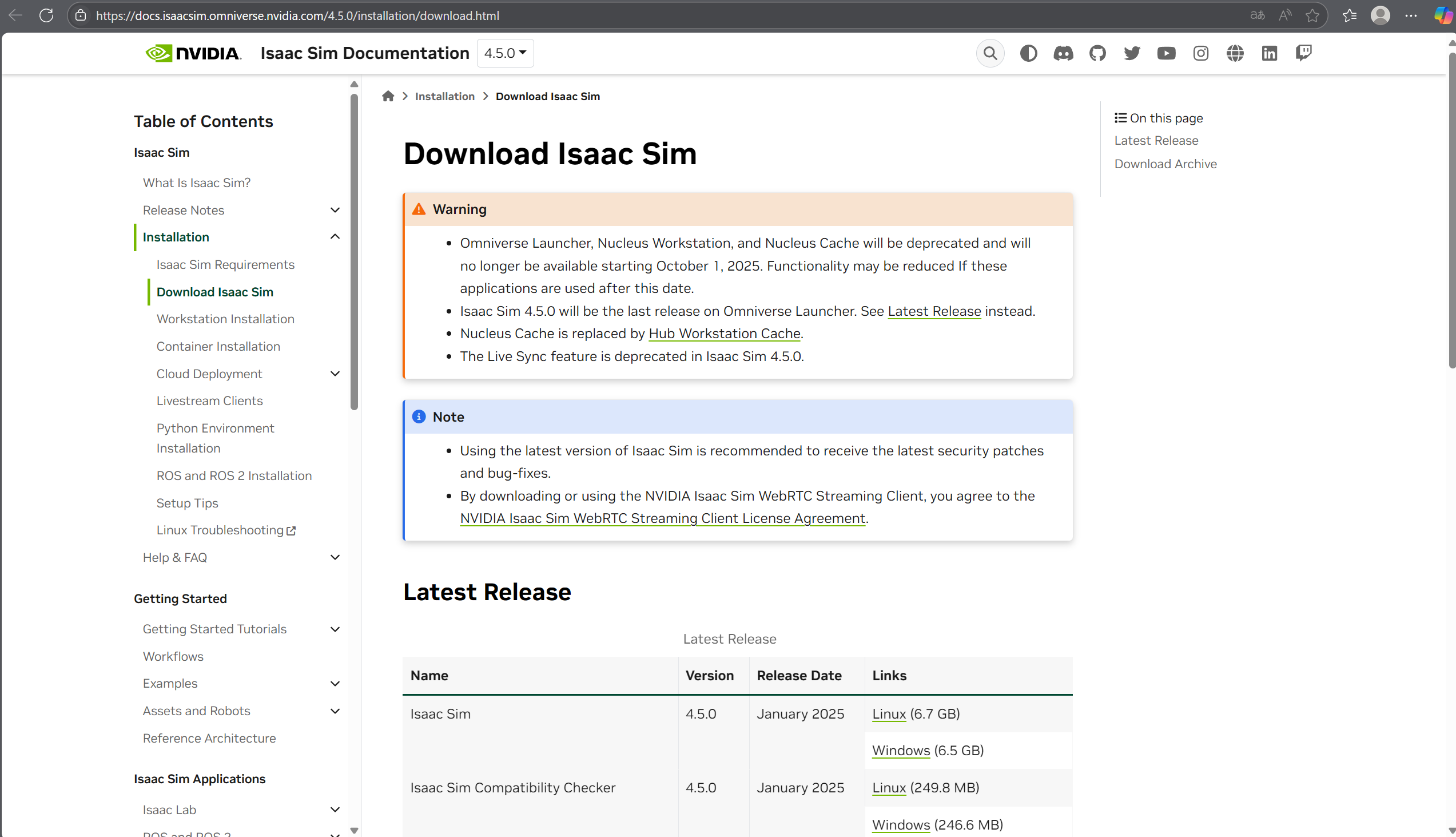Click browser back arrow
1456x837 pixels.
pos(15,15)
